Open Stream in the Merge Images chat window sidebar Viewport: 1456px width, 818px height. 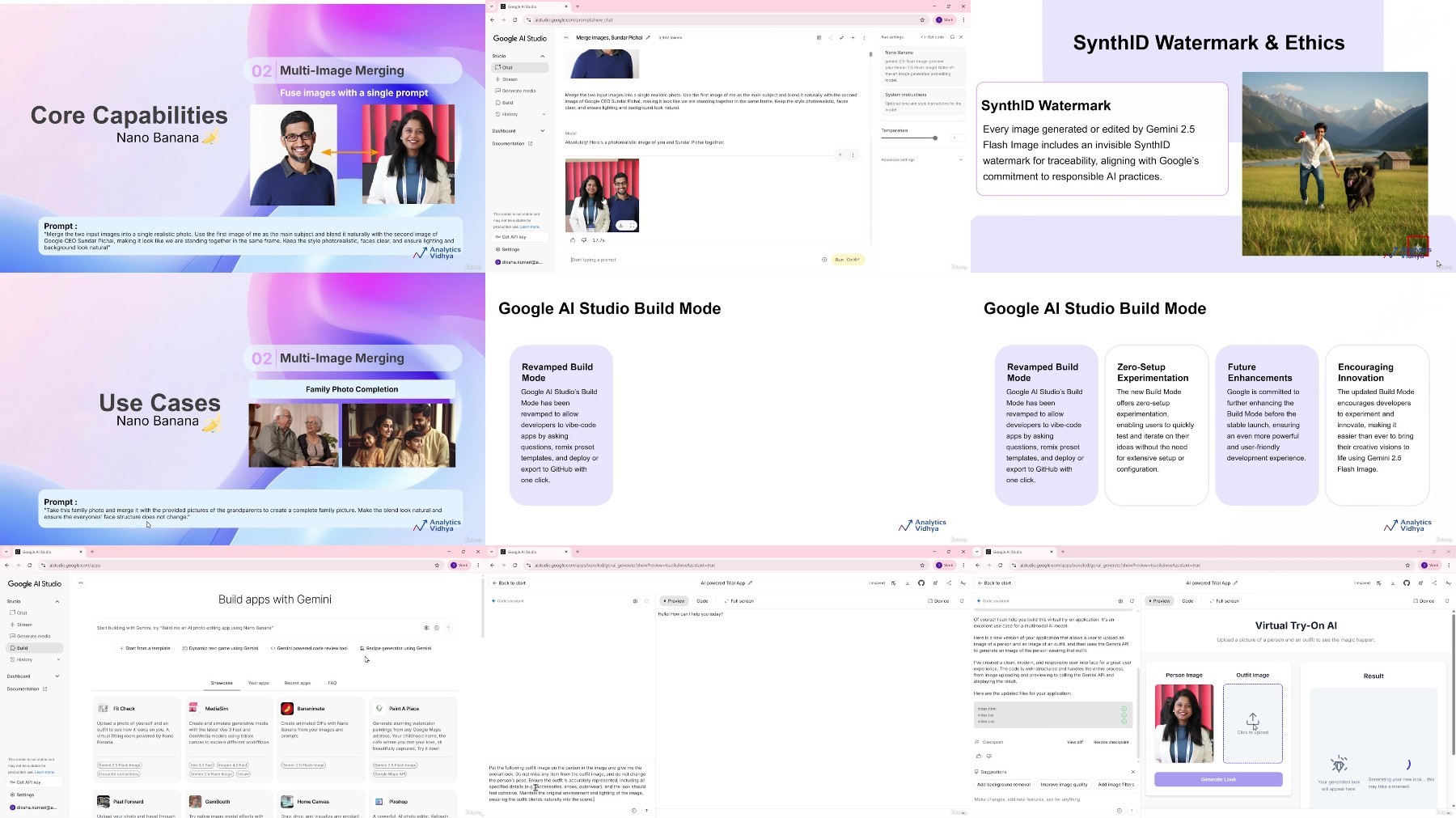(x=519, y=79)
